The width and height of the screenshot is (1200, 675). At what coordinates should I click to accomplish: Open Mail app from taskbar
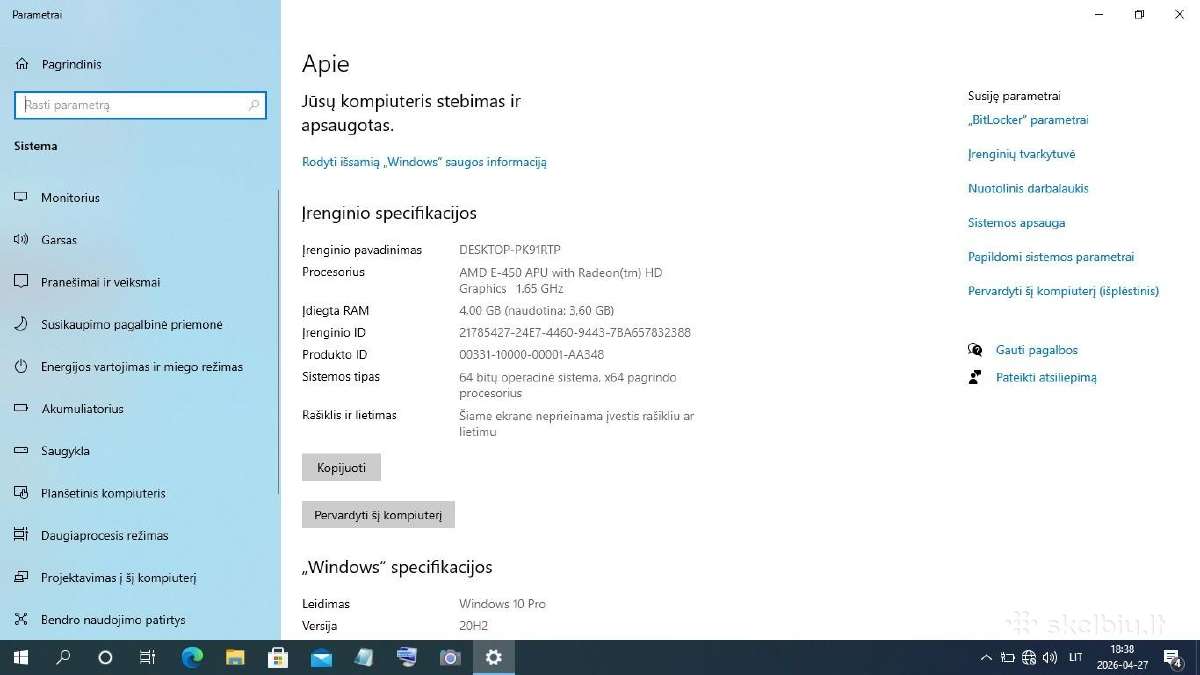[x=321, y=657]
